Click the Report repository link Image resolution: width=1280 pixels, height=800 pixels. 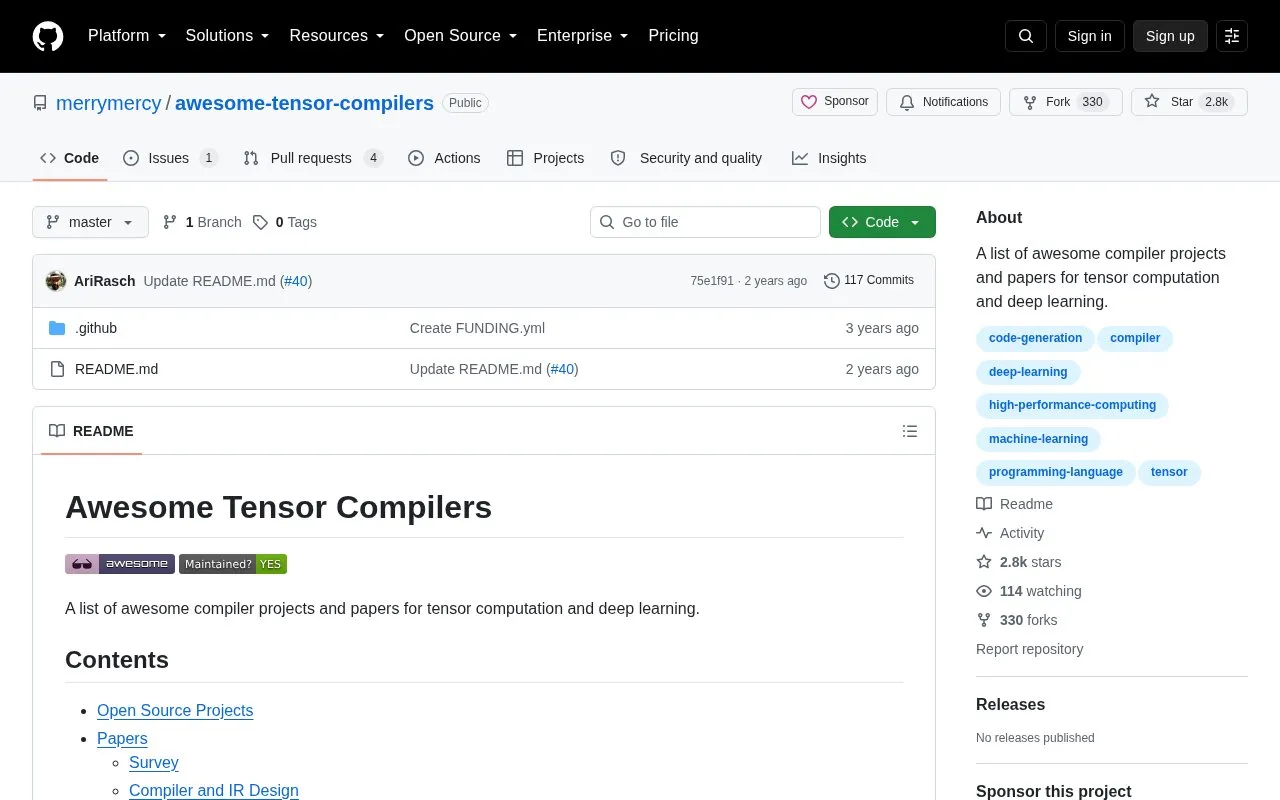(x=1029, y=649)
